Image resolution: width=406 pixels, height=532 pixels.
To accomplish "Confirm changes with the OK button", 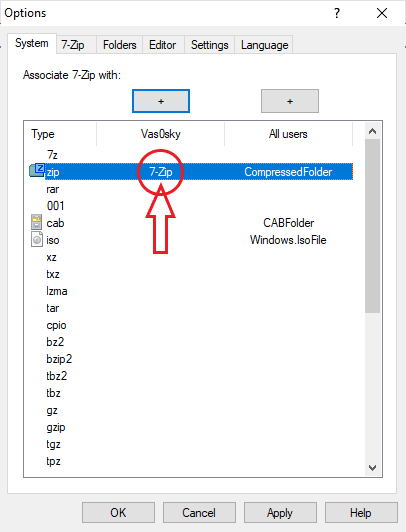I will (x=118, y=513).
